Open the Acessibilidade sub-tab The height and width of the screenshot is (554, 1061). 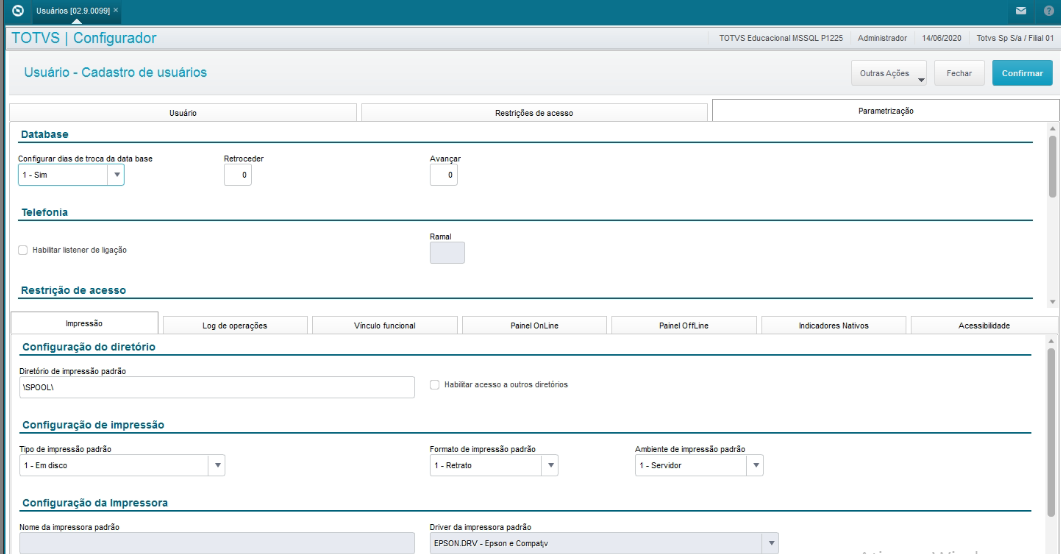984,325
